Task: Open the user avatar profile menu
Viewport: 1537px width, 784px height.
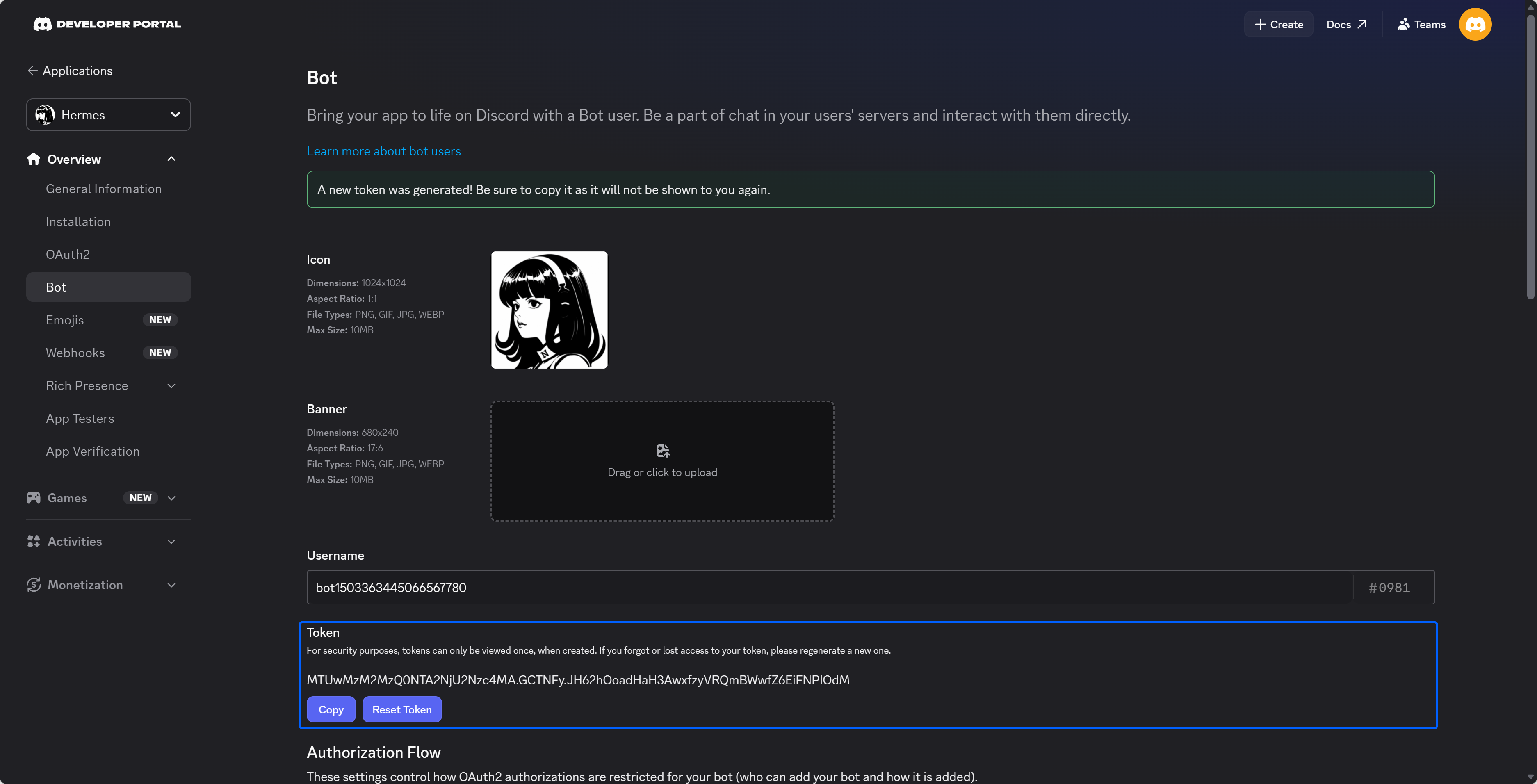Action: point(1475,24)
